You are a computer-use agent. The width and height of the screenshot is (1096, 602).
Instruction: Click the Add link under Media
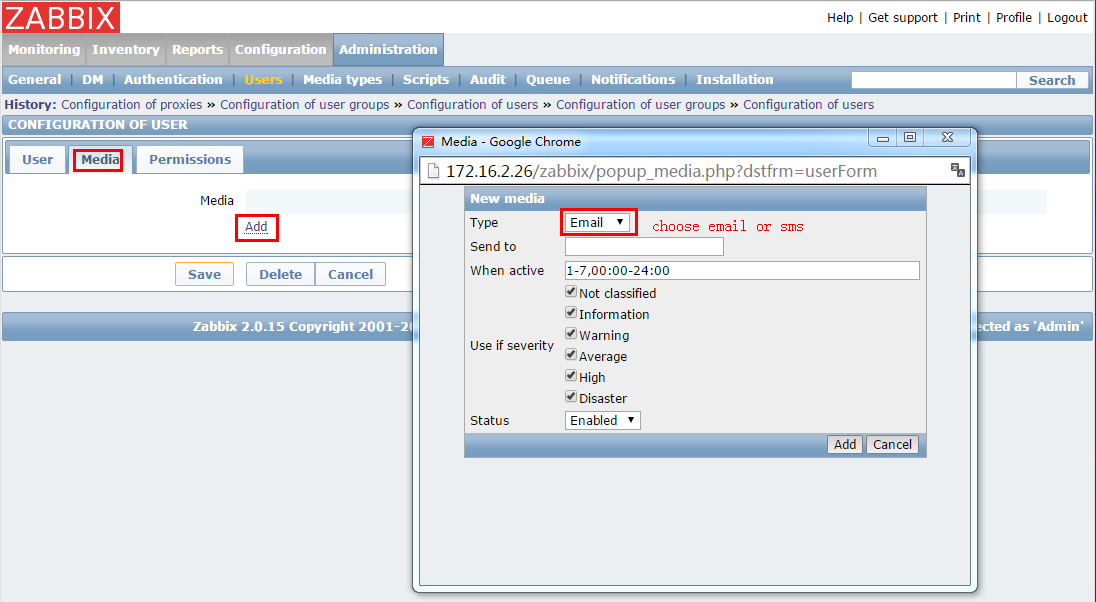256,227
